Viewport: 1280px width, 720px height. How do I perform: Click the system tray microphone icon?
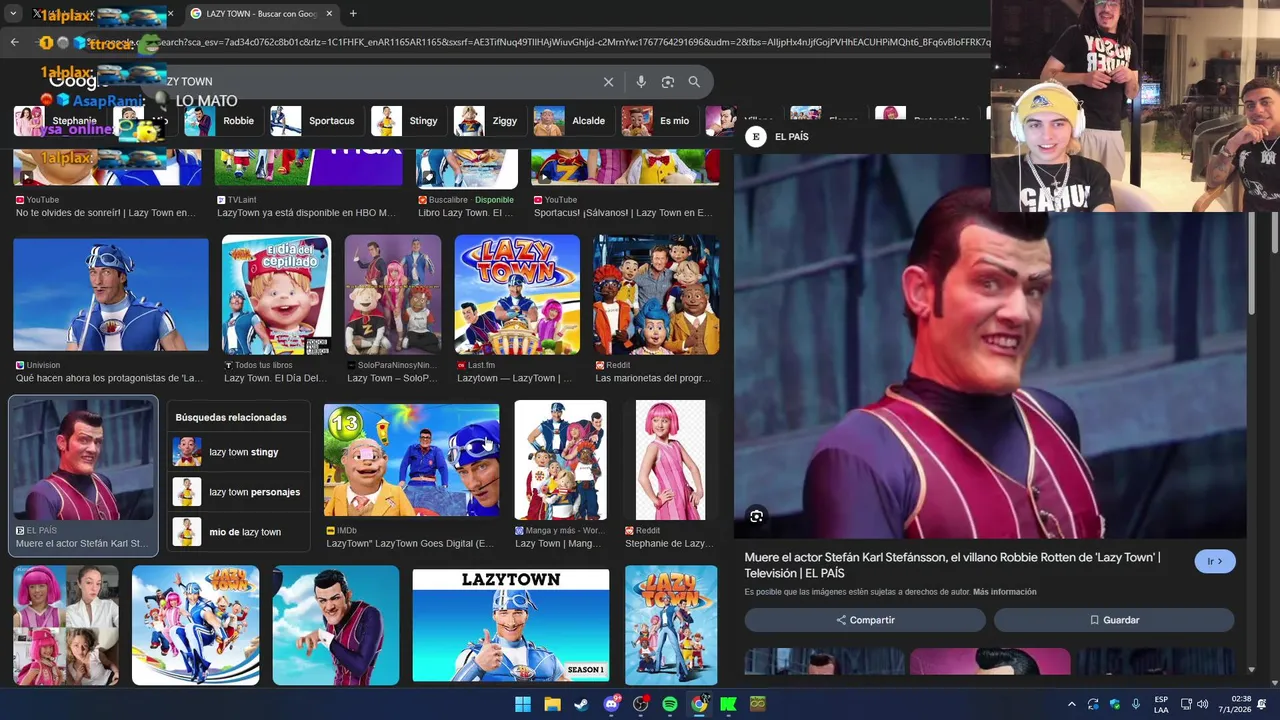(1136, 704)
